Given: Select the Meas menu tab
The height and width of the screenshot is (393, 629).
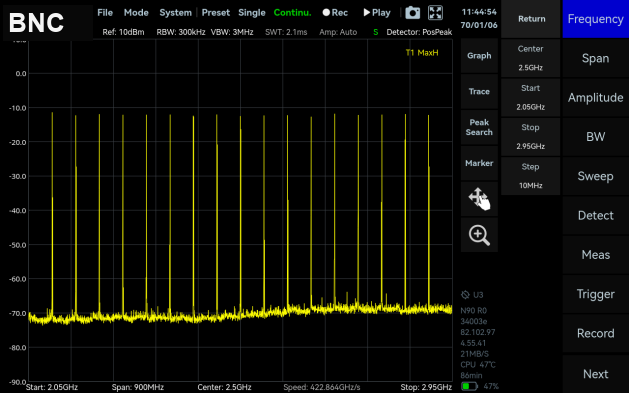Looking at the screenshot, I should pyautogui.click(x=596, y=255).
